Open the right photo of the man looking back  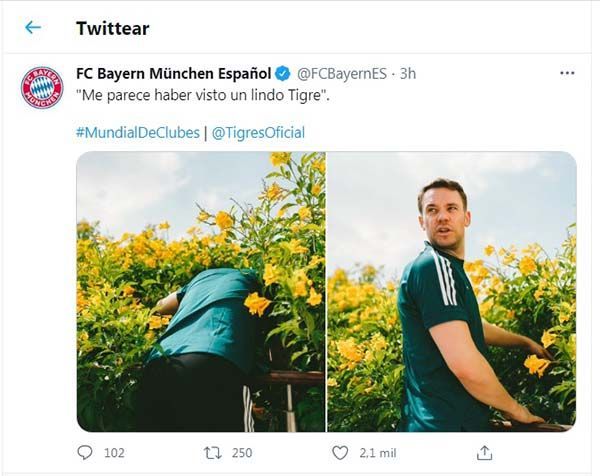pos(451,291)
